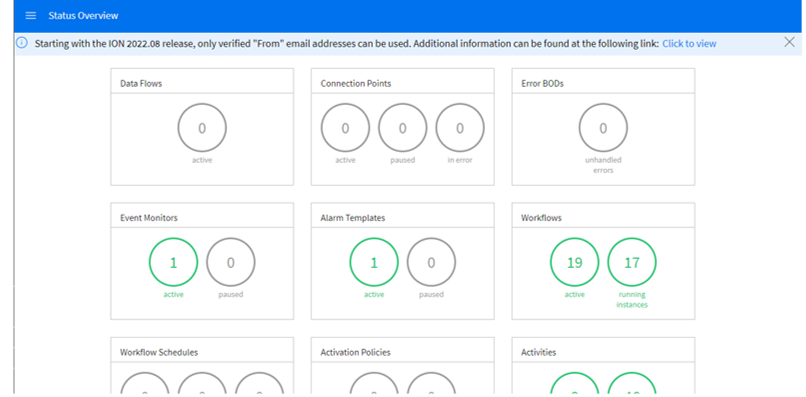Click the Event Monitors active count circle
Image resolution: width=806 pixels, height=397 pixels.
(x=173, y=262)
